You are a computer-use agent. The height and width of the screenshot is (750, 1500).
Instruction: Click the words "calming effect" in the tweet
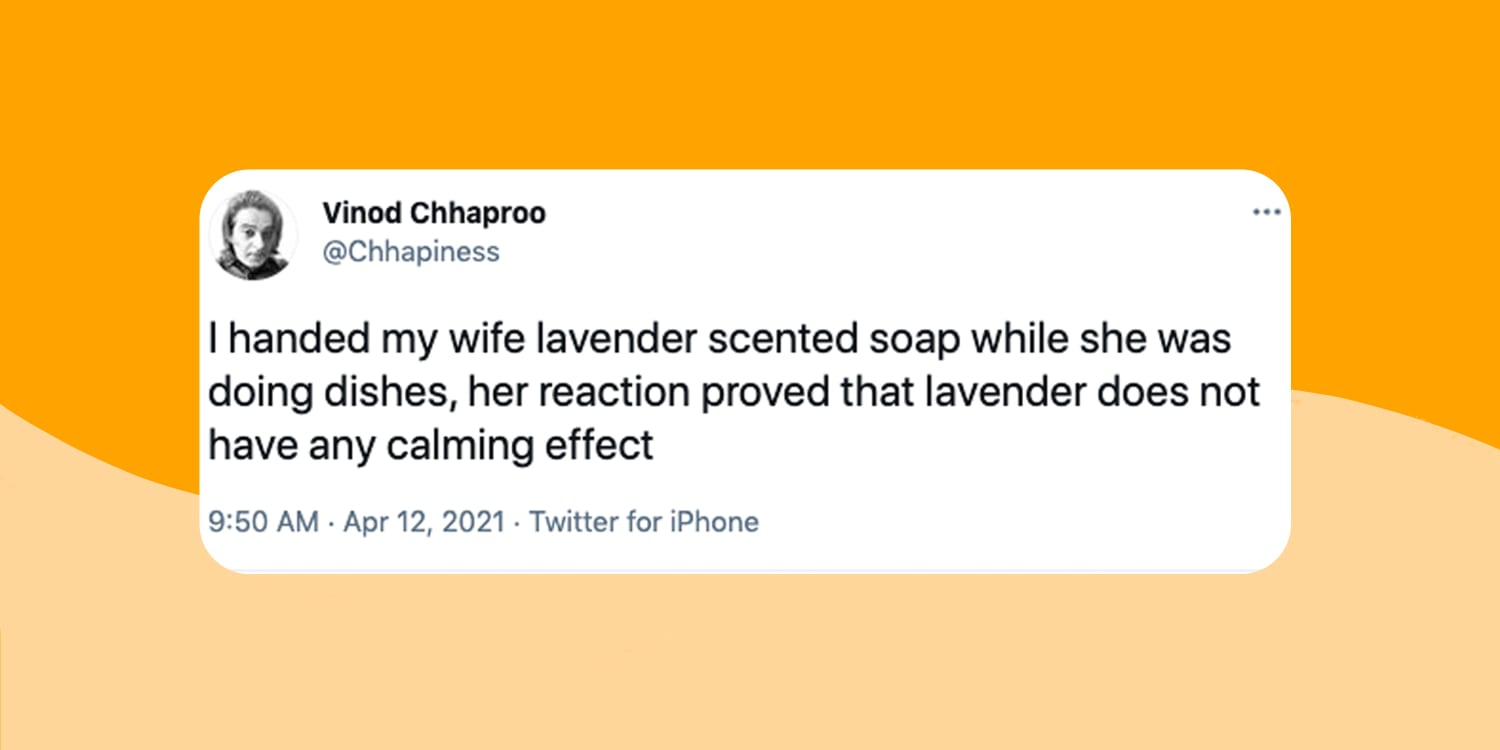520,445
